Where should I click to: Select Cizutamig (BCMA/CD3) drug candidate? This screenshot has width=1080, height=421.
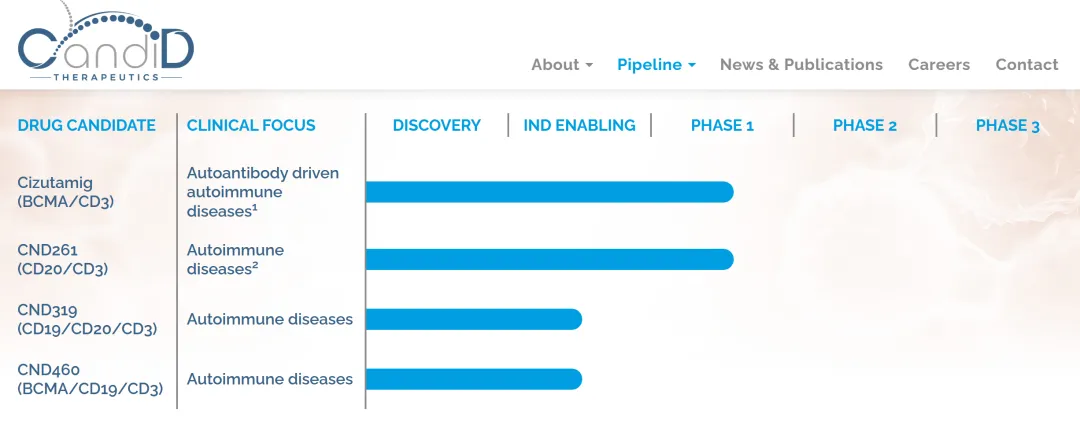click(65, 193)
